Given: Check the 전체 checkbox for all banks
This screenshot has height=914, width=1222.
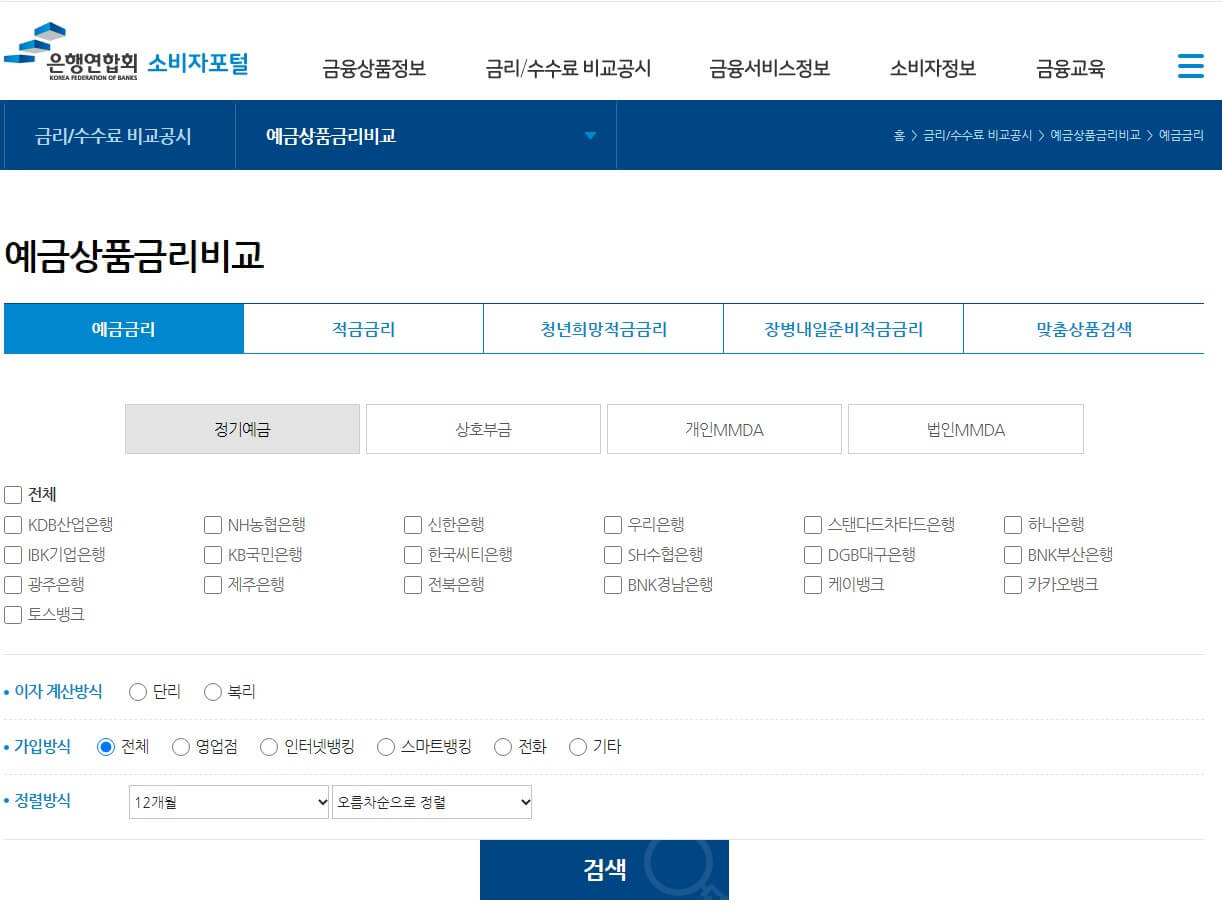Looking at the screenshot, I should pos(13,493).
